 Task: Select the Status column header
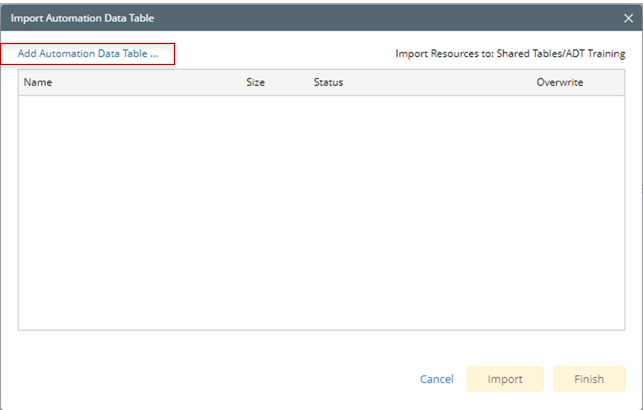click(328, 82)
